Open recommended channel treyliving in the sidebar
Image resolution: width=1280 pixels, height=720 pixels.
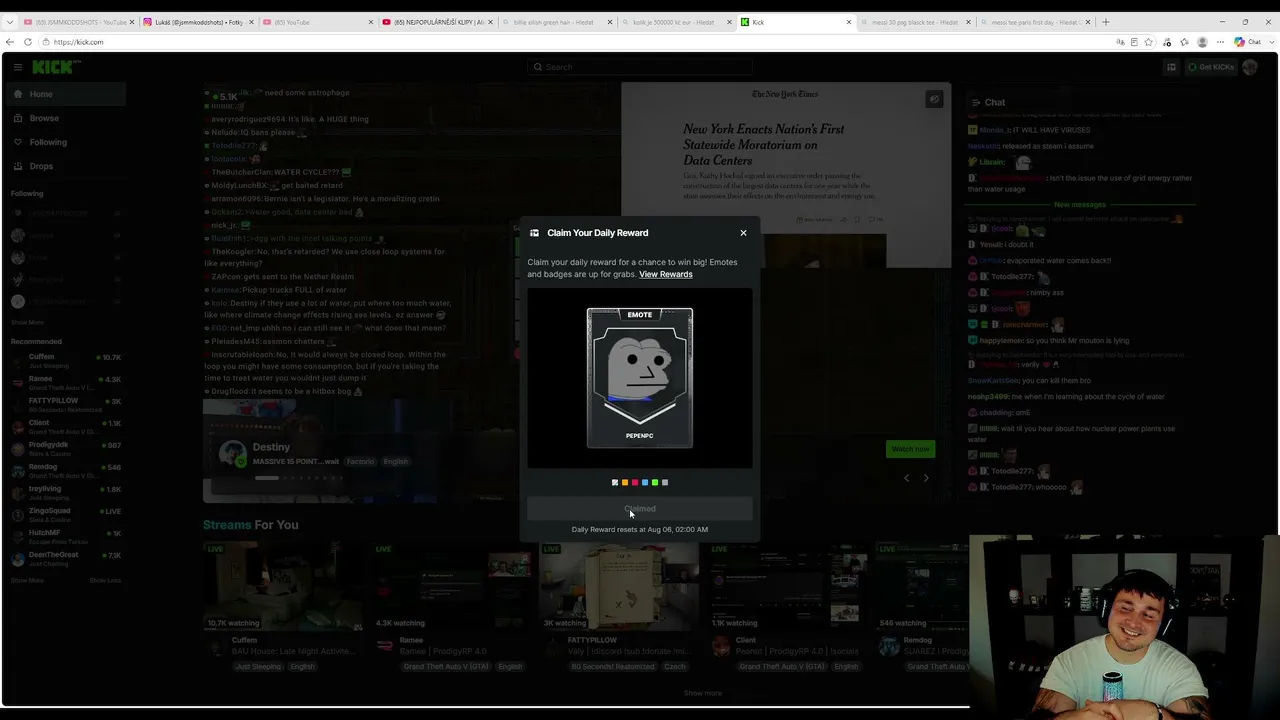pyautogui.click(x=65, y=493)
